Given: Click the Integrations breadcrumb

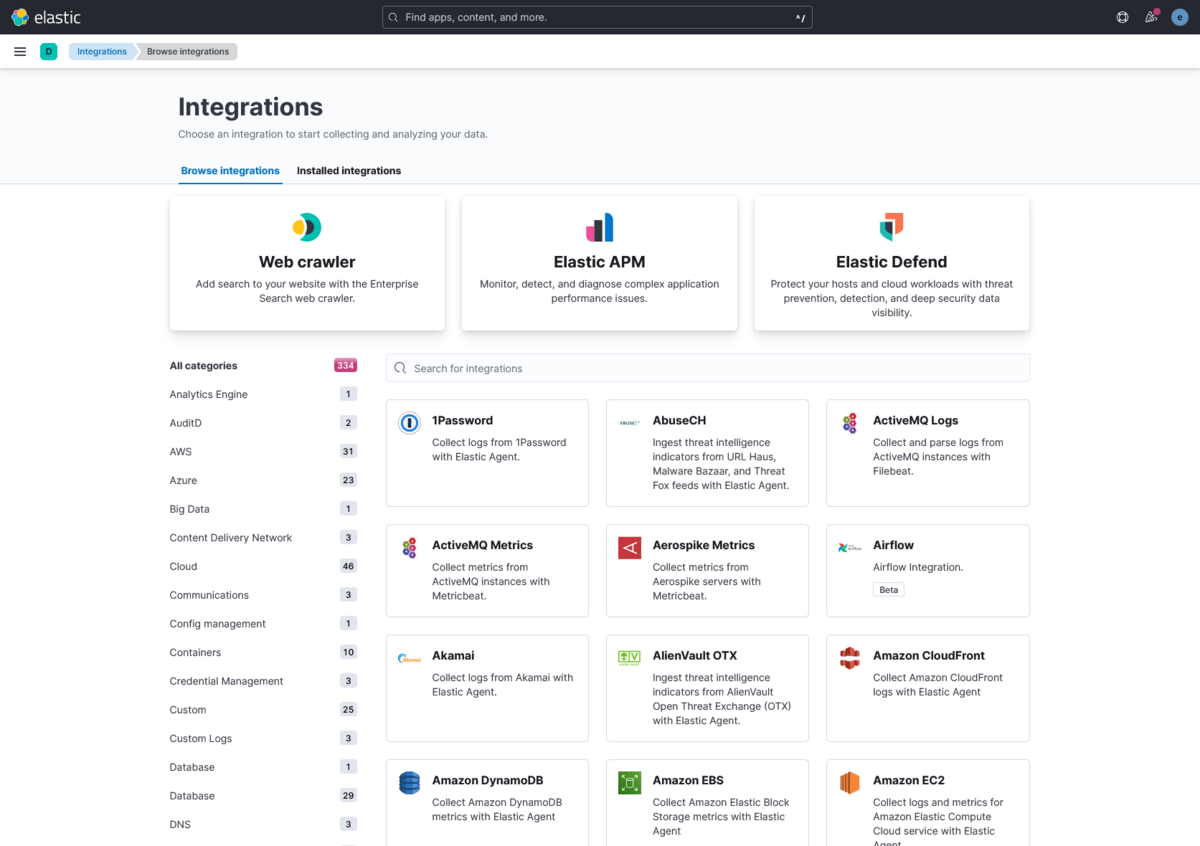Looking at the screenshot, I should pyautogui.click(x=102, y=51).
